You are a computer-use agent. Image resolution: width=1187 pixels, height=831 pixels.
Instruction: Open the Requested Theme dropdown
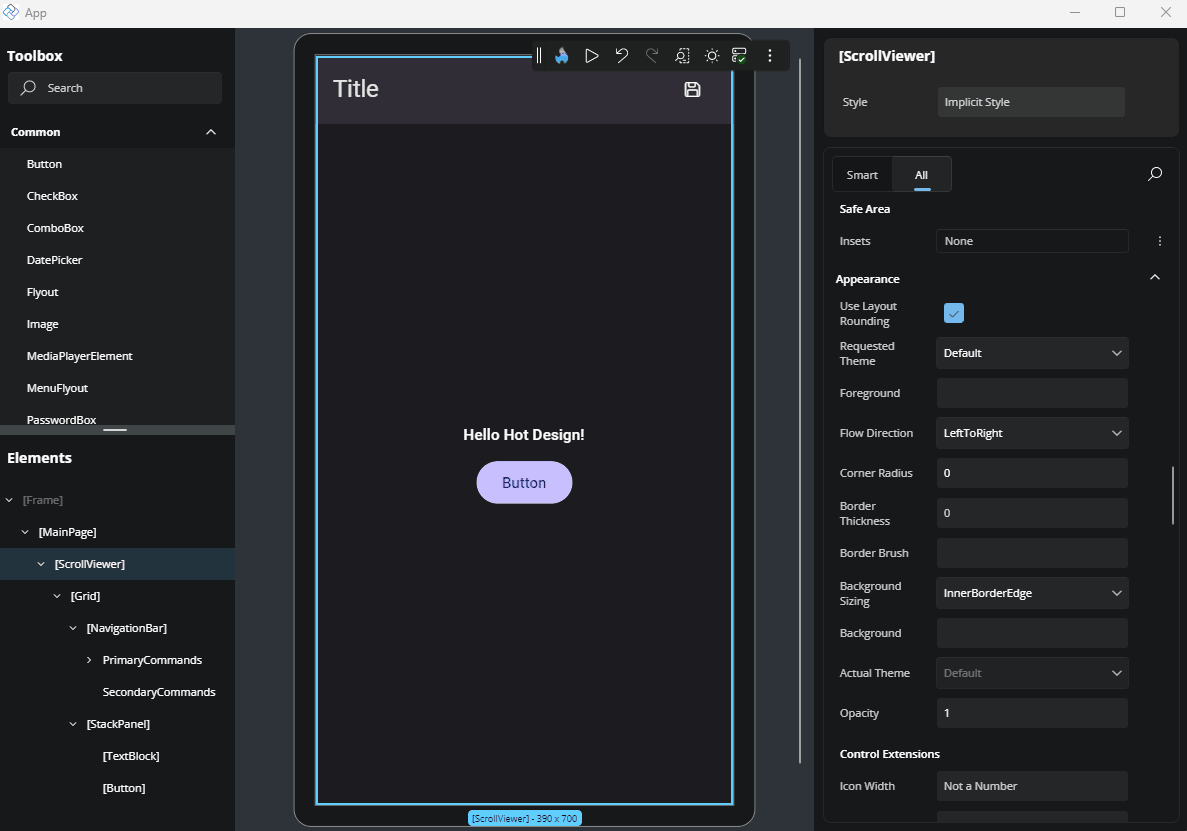click(1031, 352)
